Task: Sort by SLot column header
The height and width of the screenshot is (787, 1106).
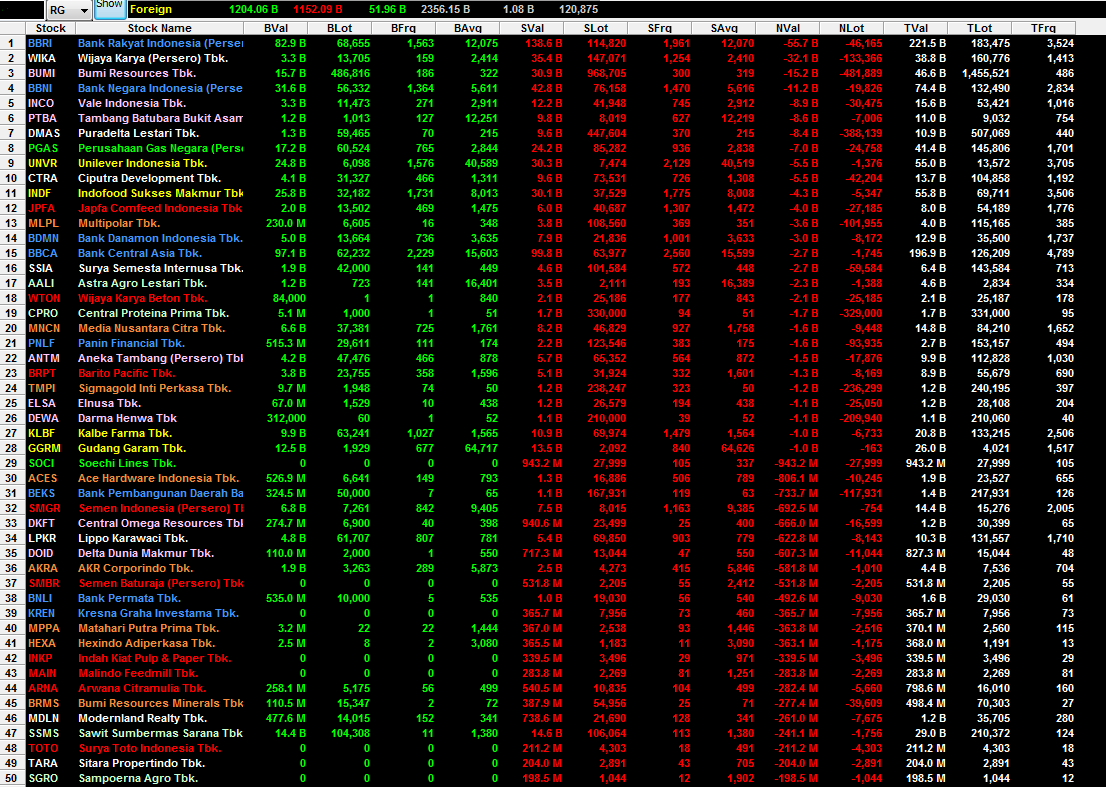Action: point(596,28)
